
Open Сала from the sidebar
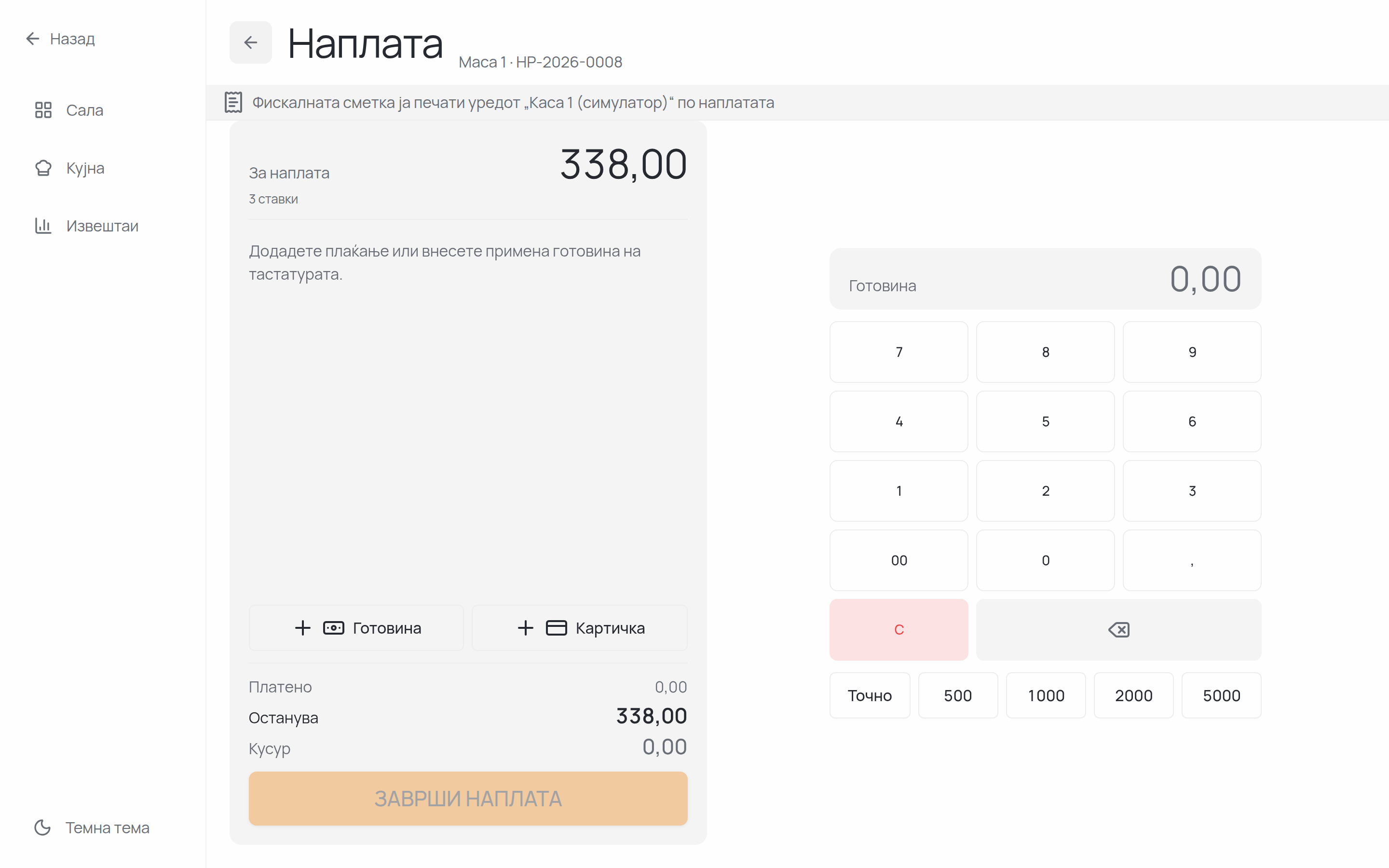tap(69, 110)
